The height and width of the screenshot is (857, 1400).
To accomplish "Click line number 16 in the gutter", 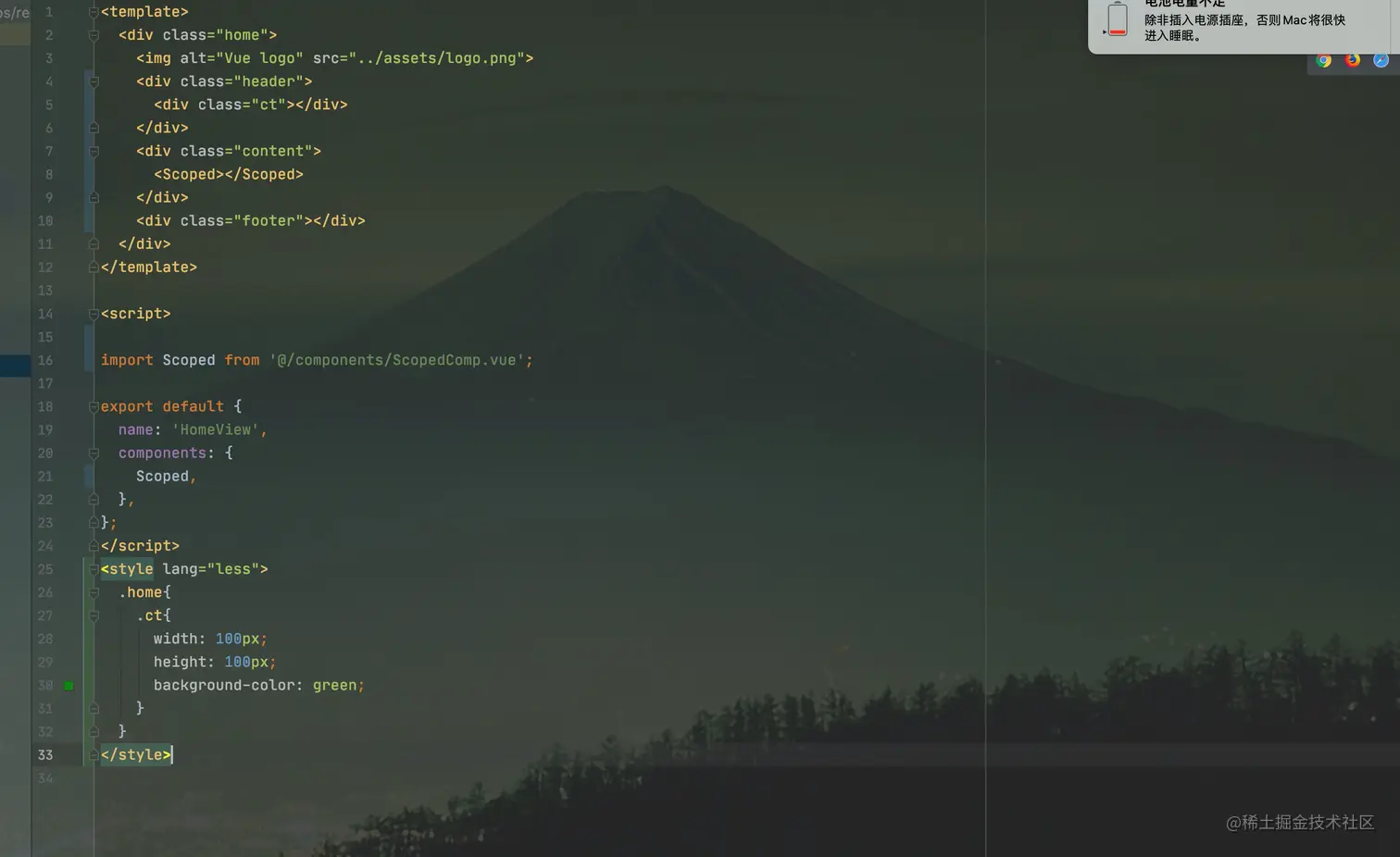I will point(45,360).
